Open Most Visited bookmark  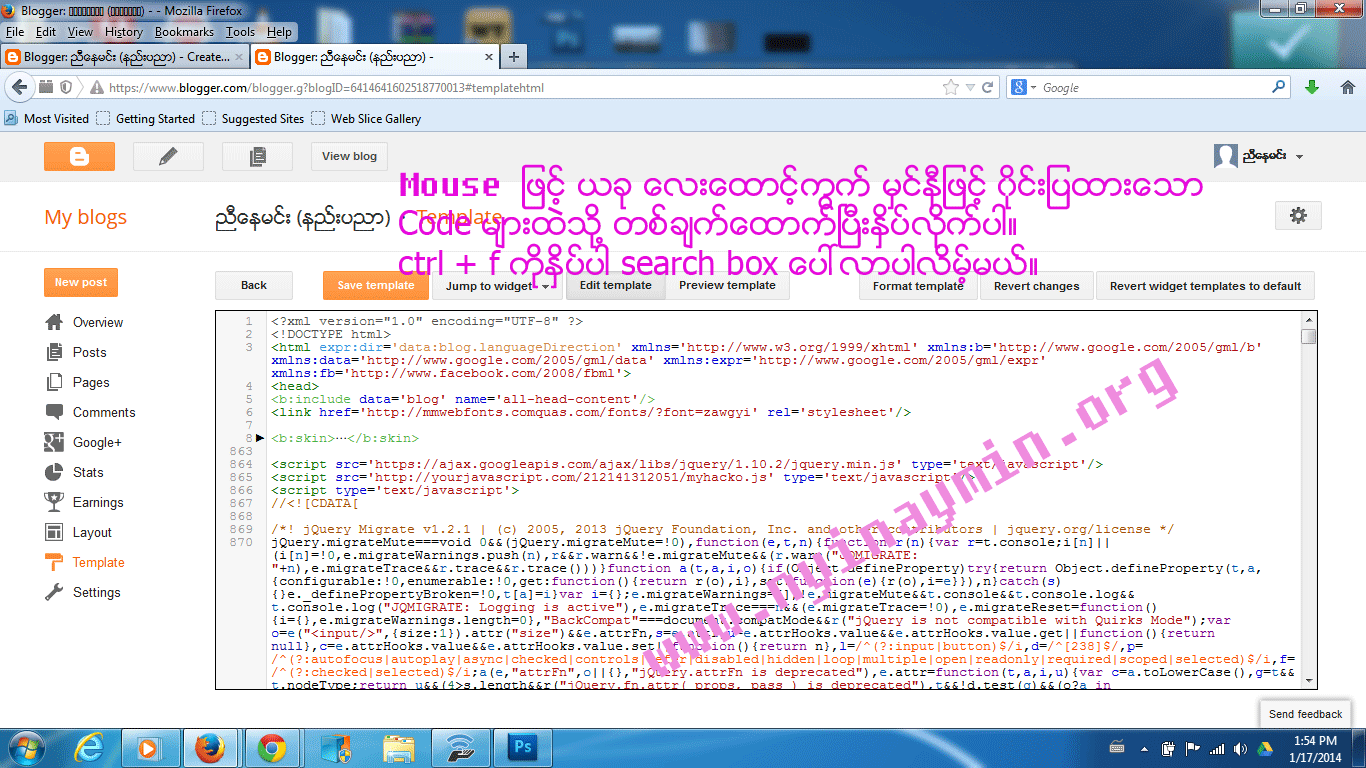click(x=47, y=118)
